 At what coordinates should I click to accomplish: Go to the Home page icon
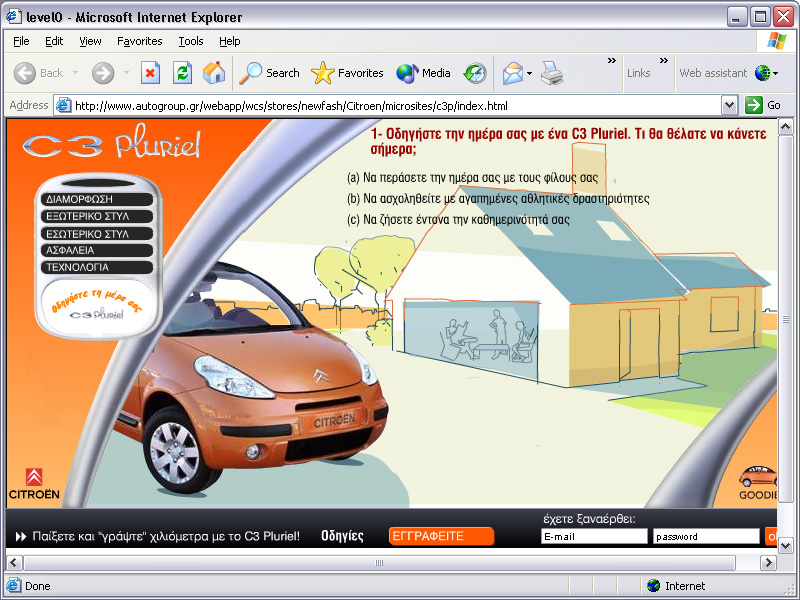(x=214, y=73)
